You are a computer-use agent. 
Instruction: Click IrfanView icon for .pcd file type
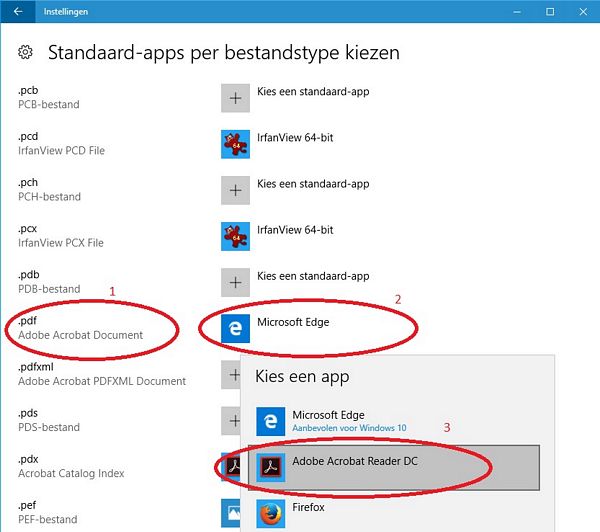235,144
